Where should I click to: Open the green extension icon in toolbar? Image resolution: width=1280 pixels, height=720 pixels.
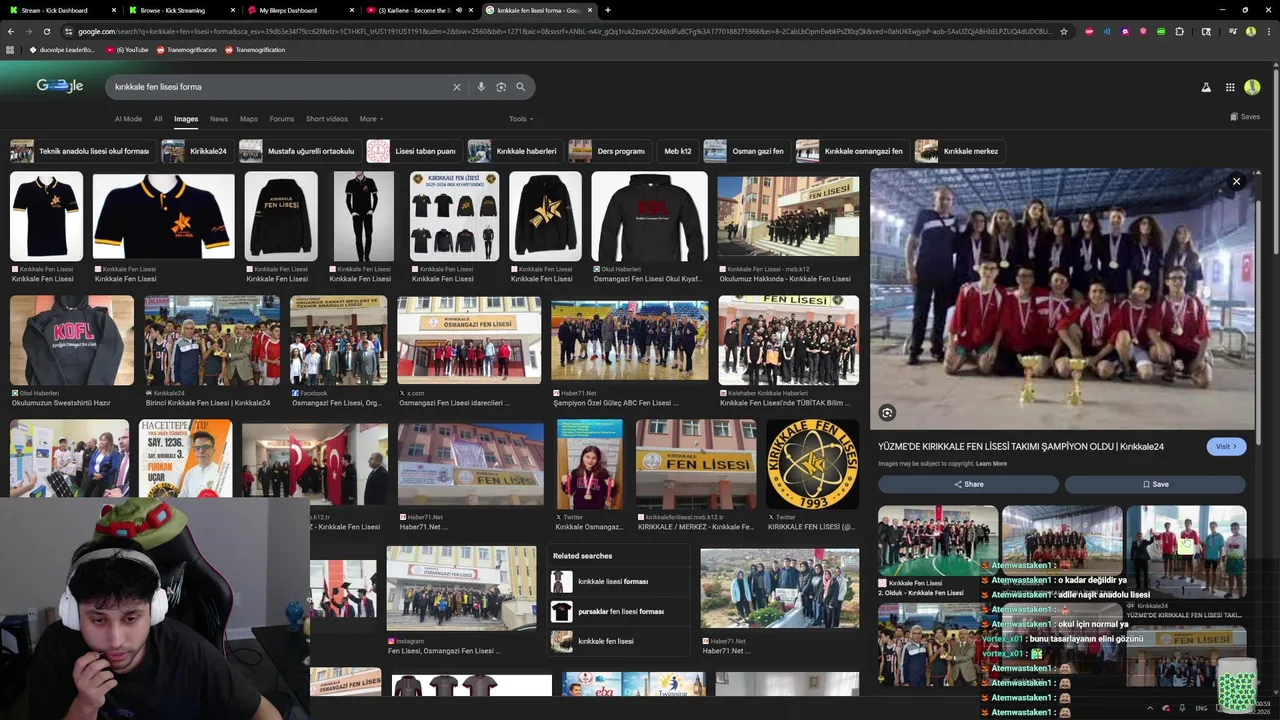(1161, 31)
